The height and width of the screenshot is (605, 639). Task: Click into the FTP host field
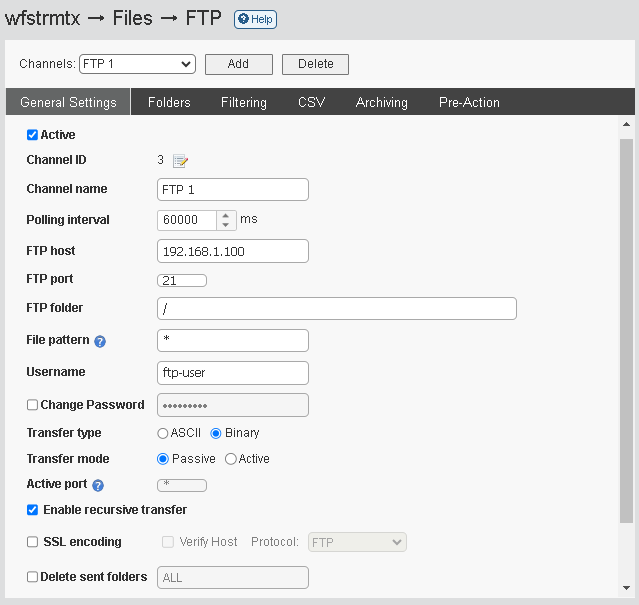pyautogui.click(x=233, y=251)
